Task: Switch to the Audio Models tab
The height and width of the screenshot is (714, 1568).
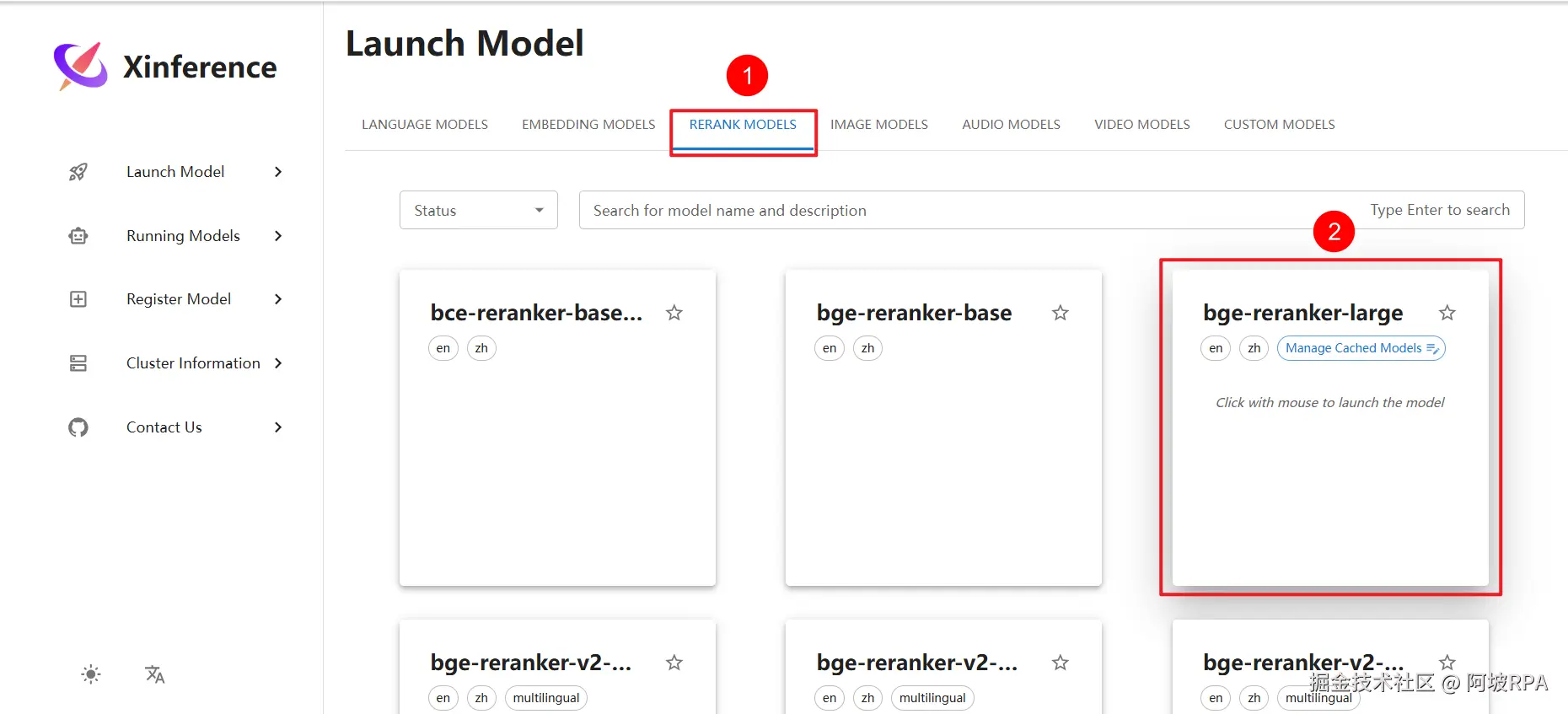Action: pos(1011,125)
